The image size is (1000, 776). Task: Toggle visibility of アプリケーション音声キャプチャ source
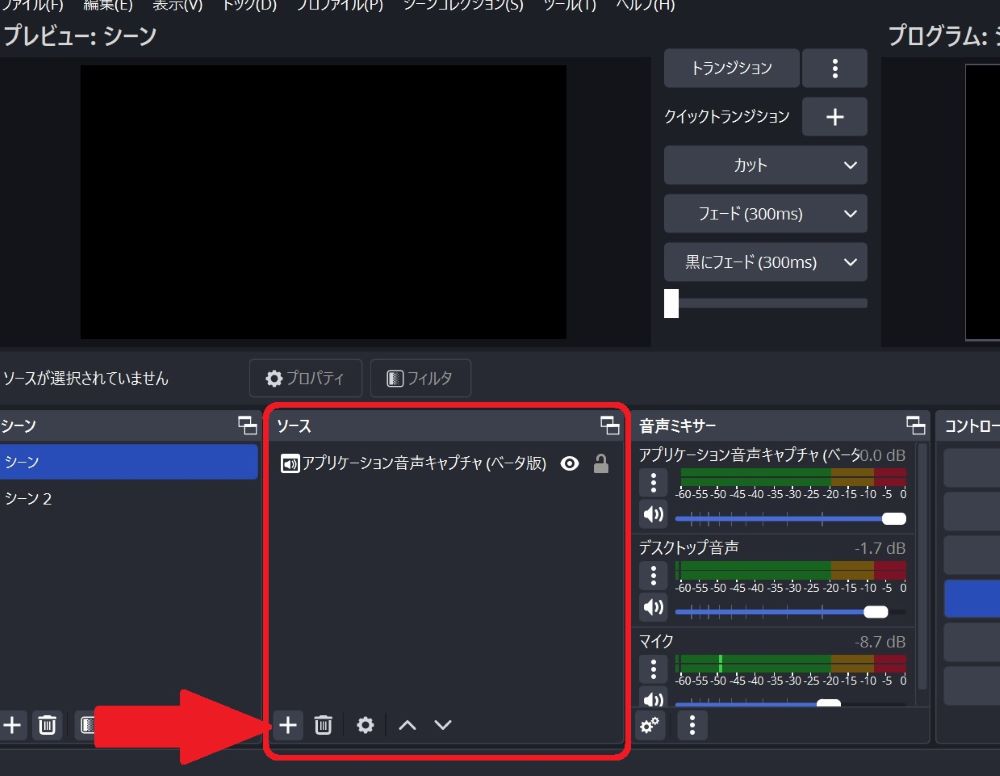click(570, 464)
